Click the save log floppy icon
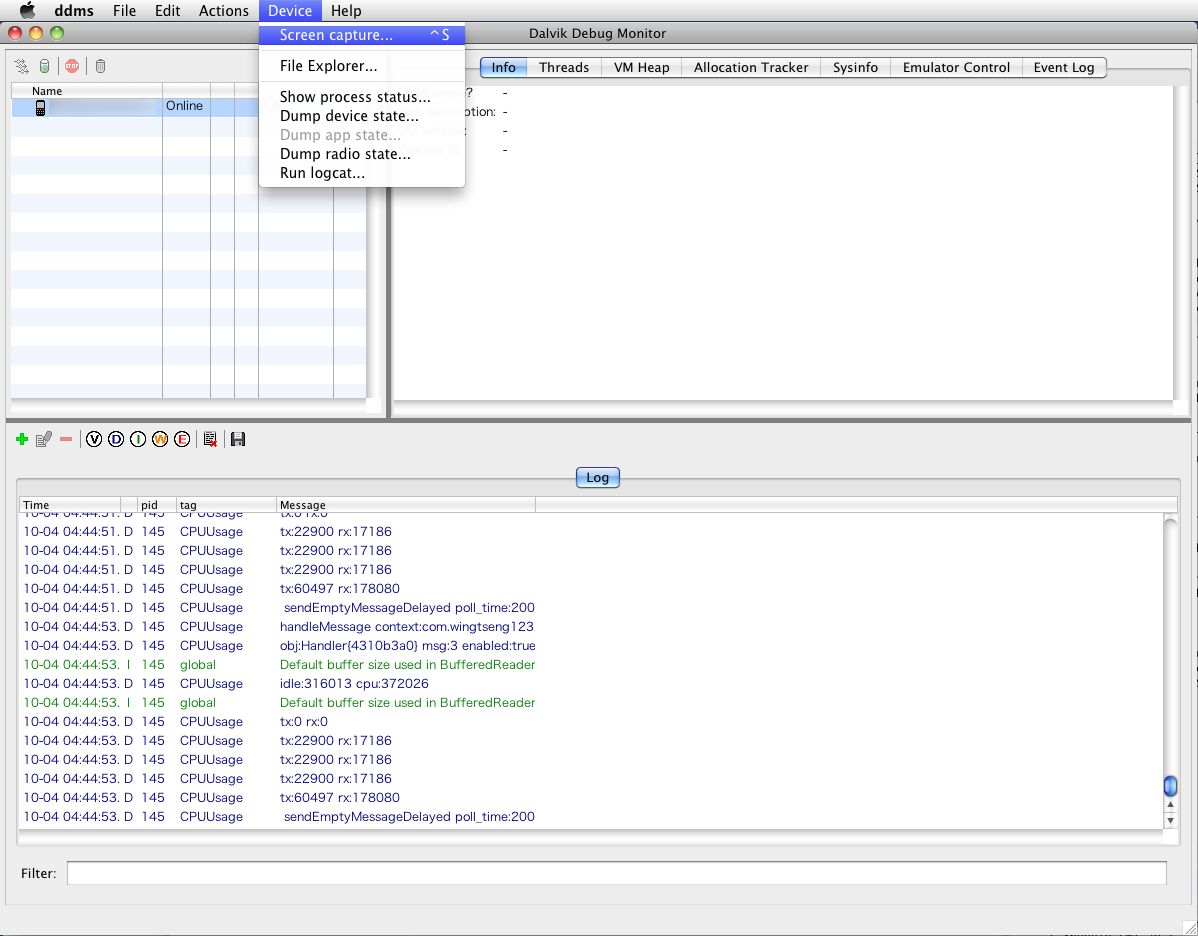Screen dimensions: 1198x936 tap(238, 439)
